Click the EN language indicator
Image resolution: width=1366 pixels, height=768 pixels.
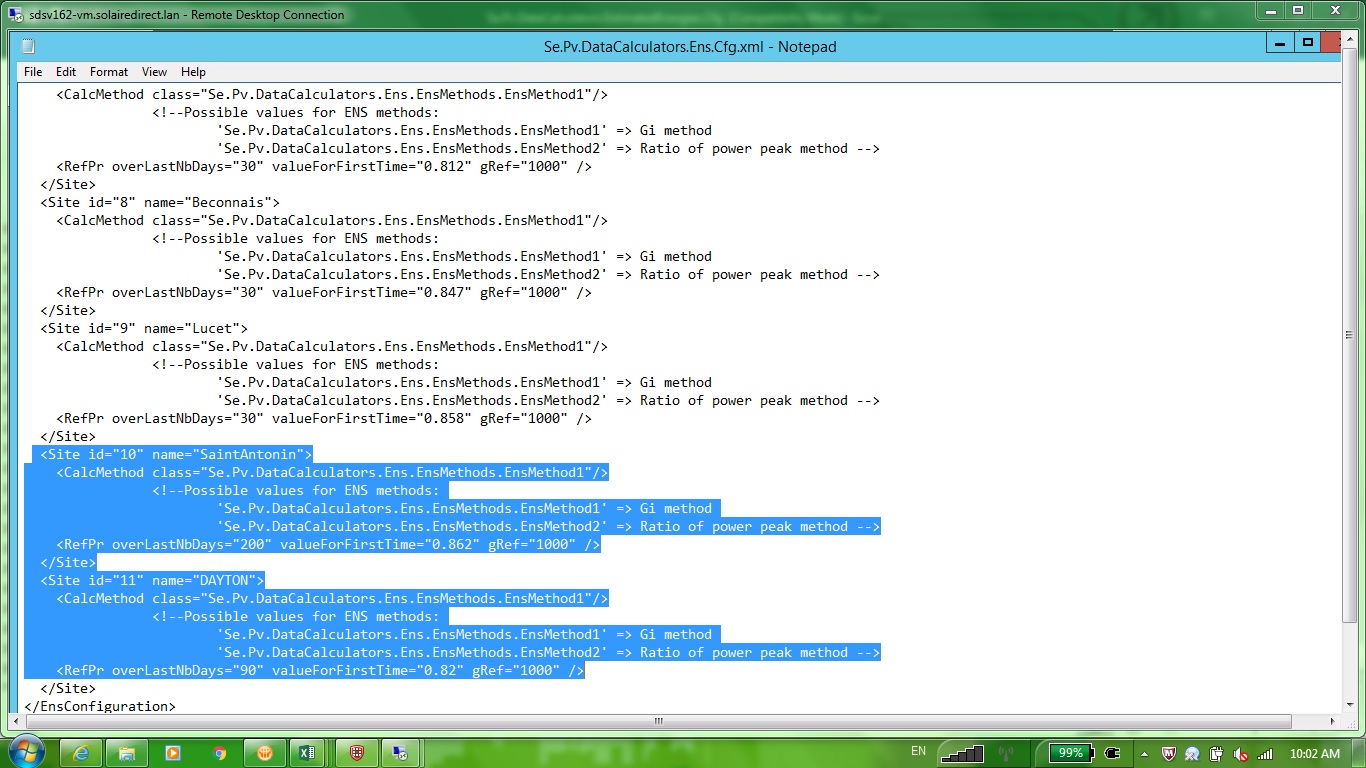coord(918,750)
